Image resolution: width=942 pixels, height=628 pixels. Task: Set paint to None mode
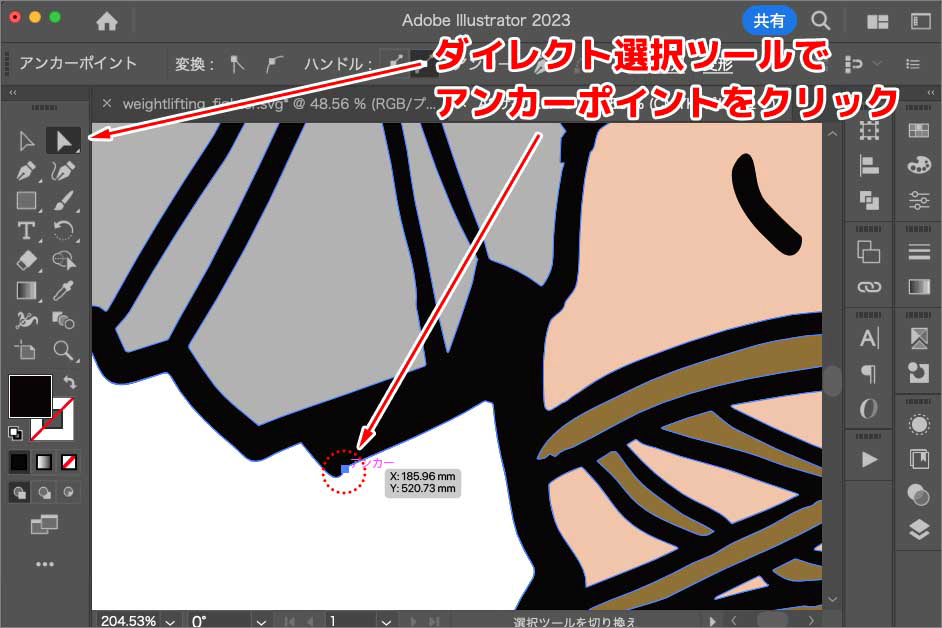[x=69, y=462]
